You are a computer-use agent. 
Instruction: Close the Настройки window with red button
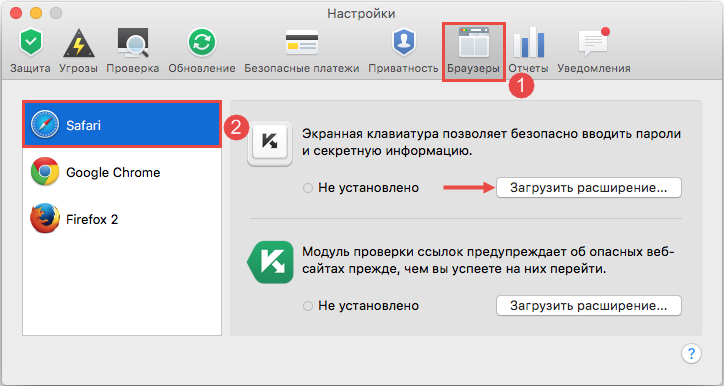tap(16, 13)
